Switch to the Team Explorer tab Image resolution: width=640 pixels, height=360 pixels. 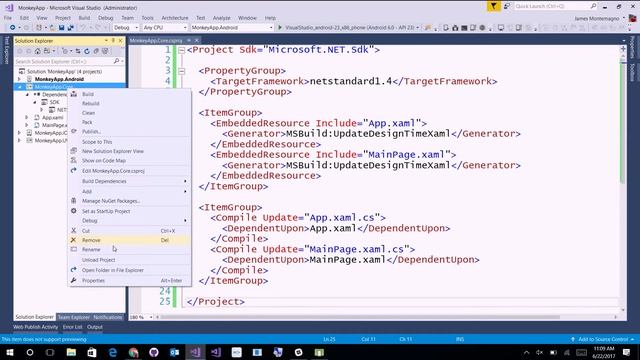click(x=73, y=317)
